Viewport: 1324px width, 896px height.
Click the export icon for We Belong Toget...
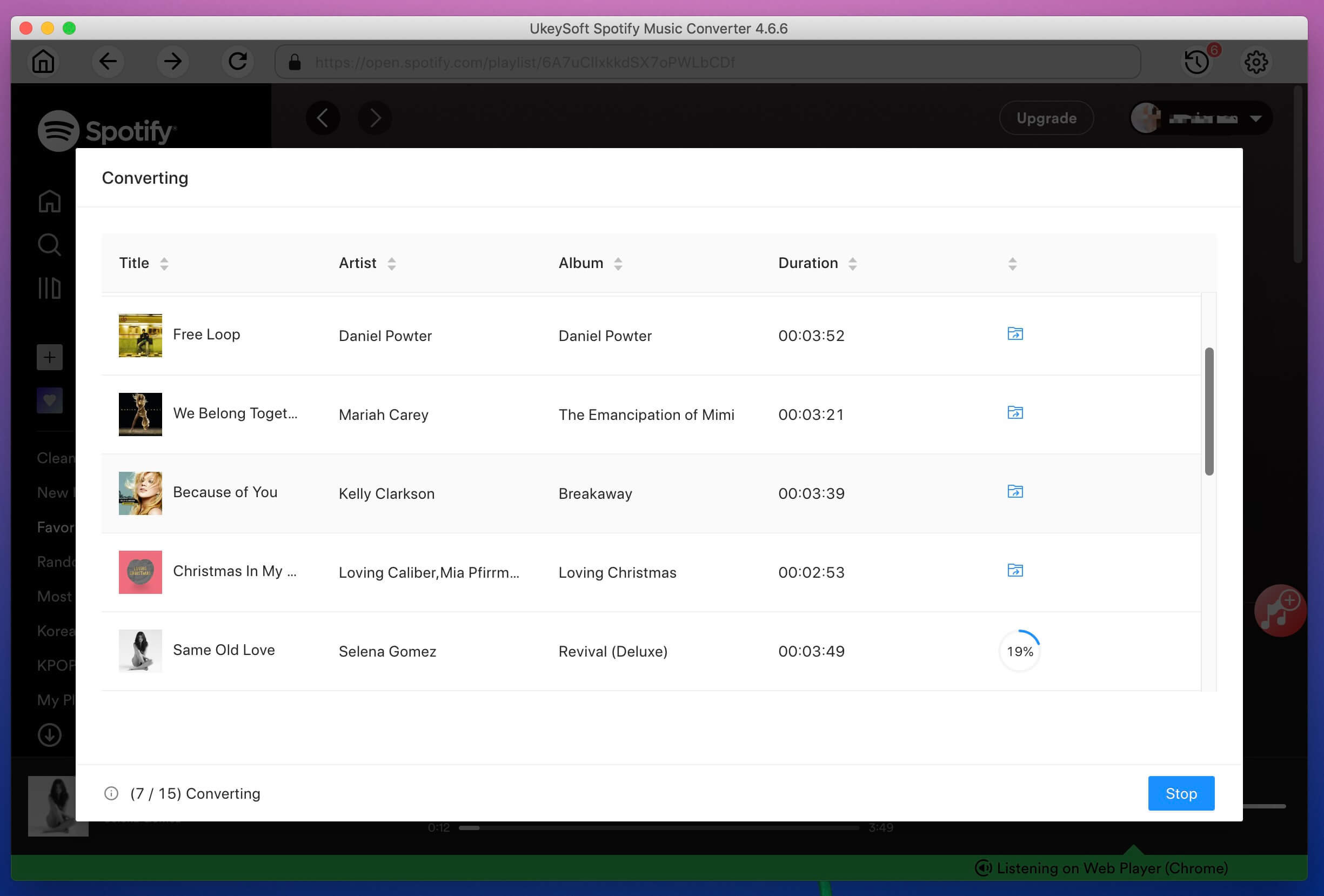(1014, 412)
